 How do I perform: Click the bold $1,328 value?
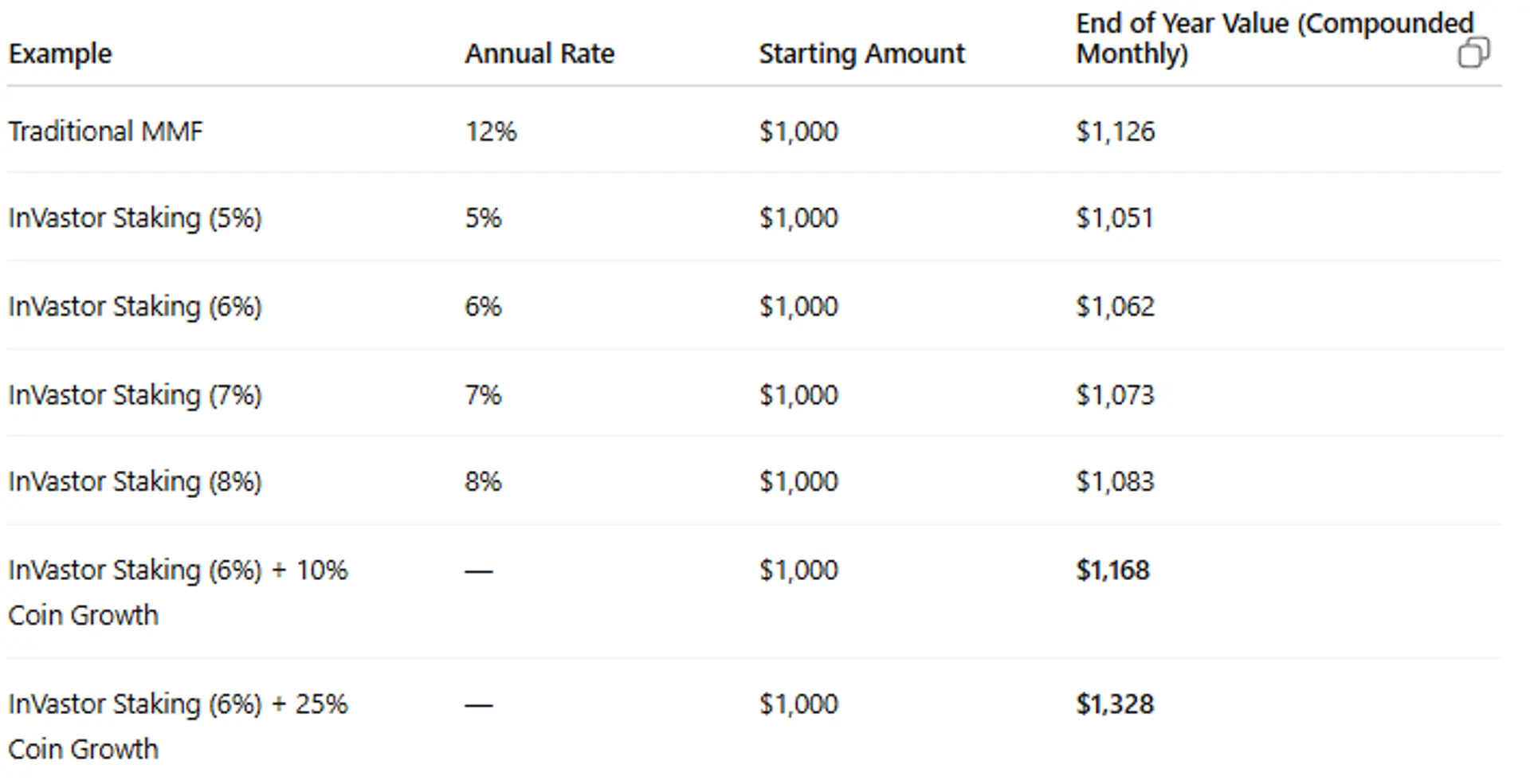(1114, 704)
